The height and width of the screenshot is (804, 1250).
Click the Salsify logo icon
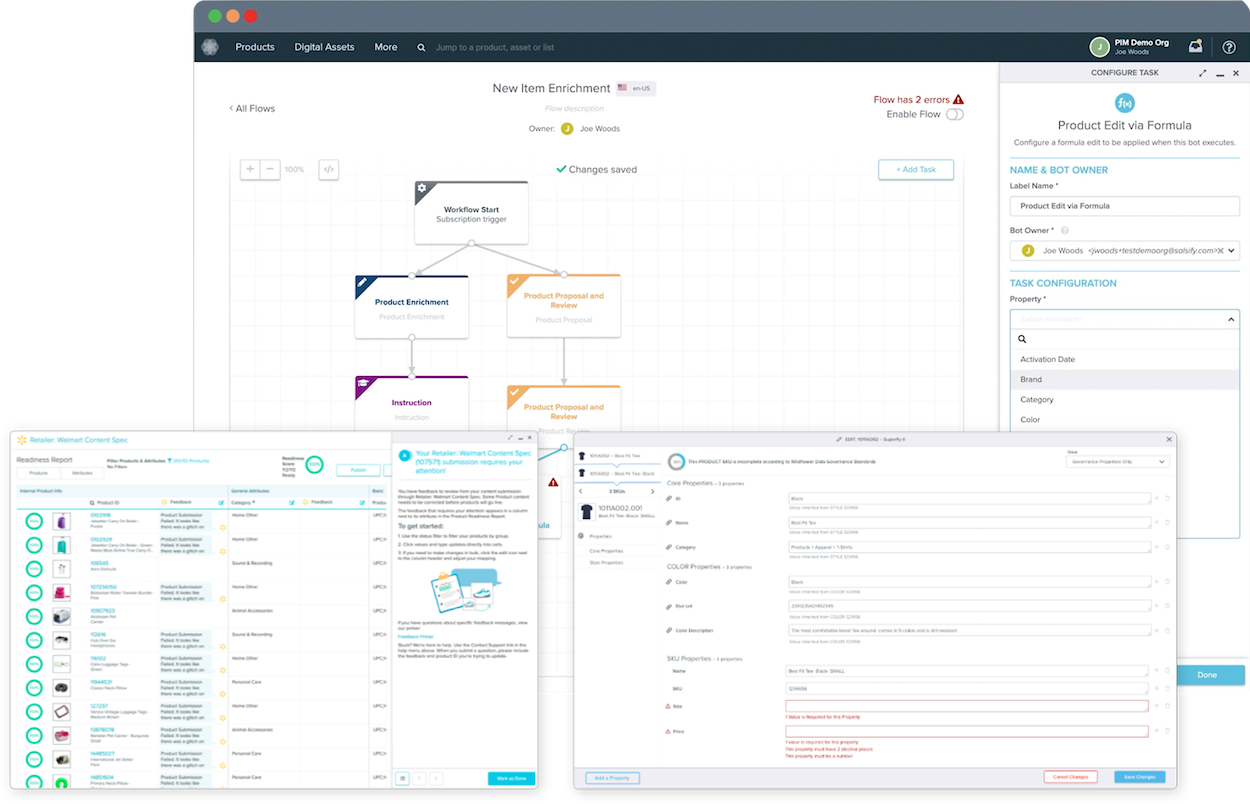tap(210, 47)
